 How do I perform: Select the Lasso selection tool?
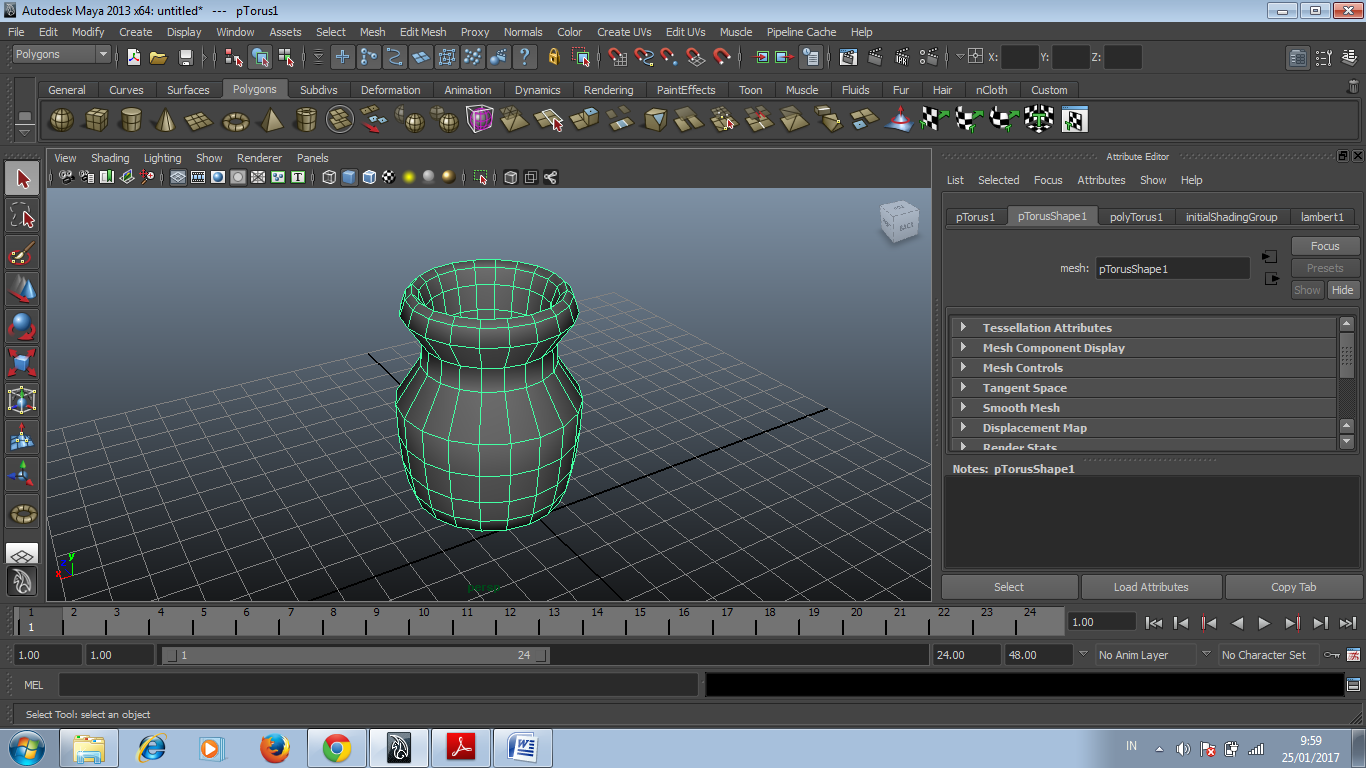[x=21, y=215]
